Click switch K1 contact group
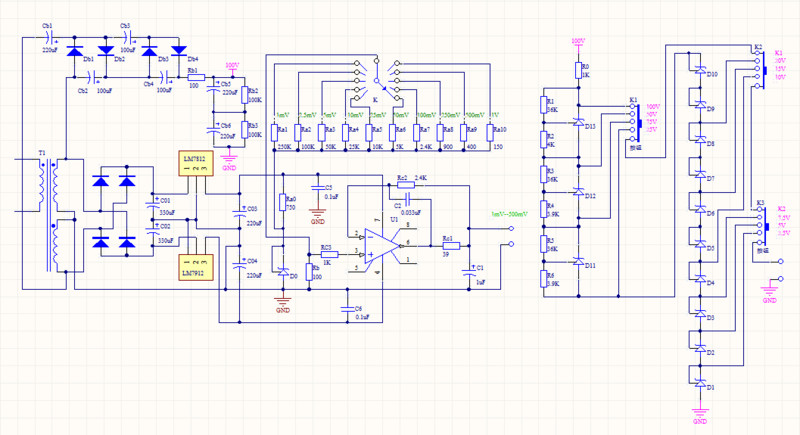This screenshot has width=800, height=435. coord(757,67)
